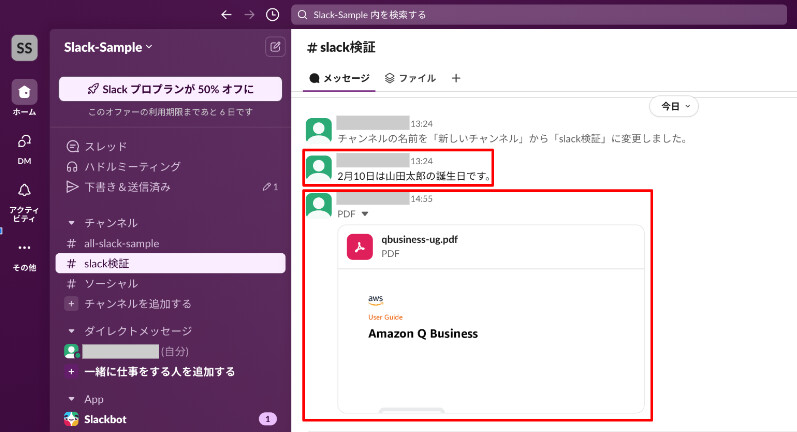The image size is (797, 432).
Task: Go forward with the right arrow icon
Action: click(x=249, y=15)
